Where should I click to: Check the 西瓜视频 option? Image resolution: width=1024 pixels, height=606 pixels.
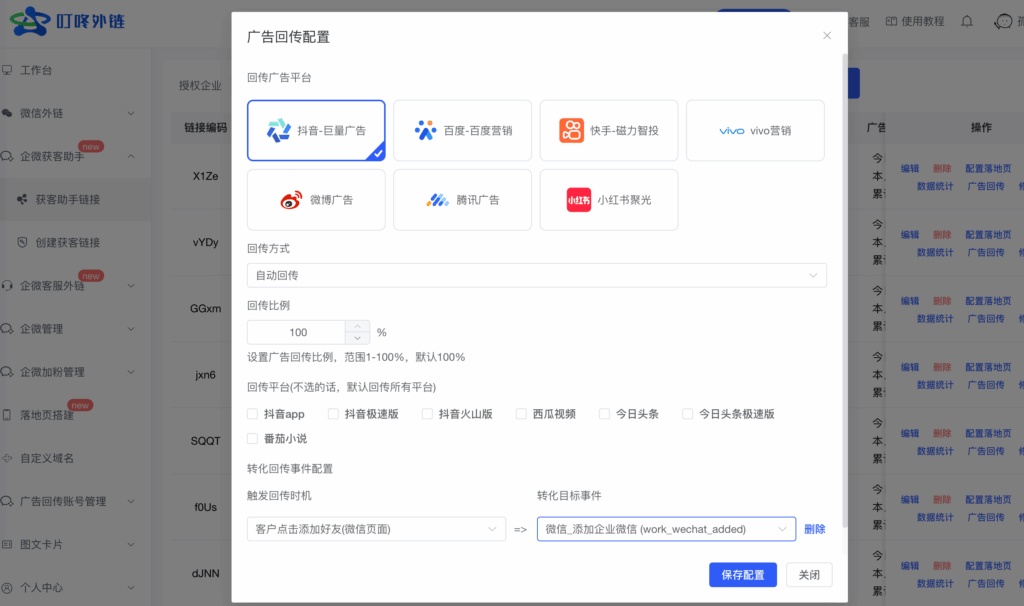pos(521,414)
